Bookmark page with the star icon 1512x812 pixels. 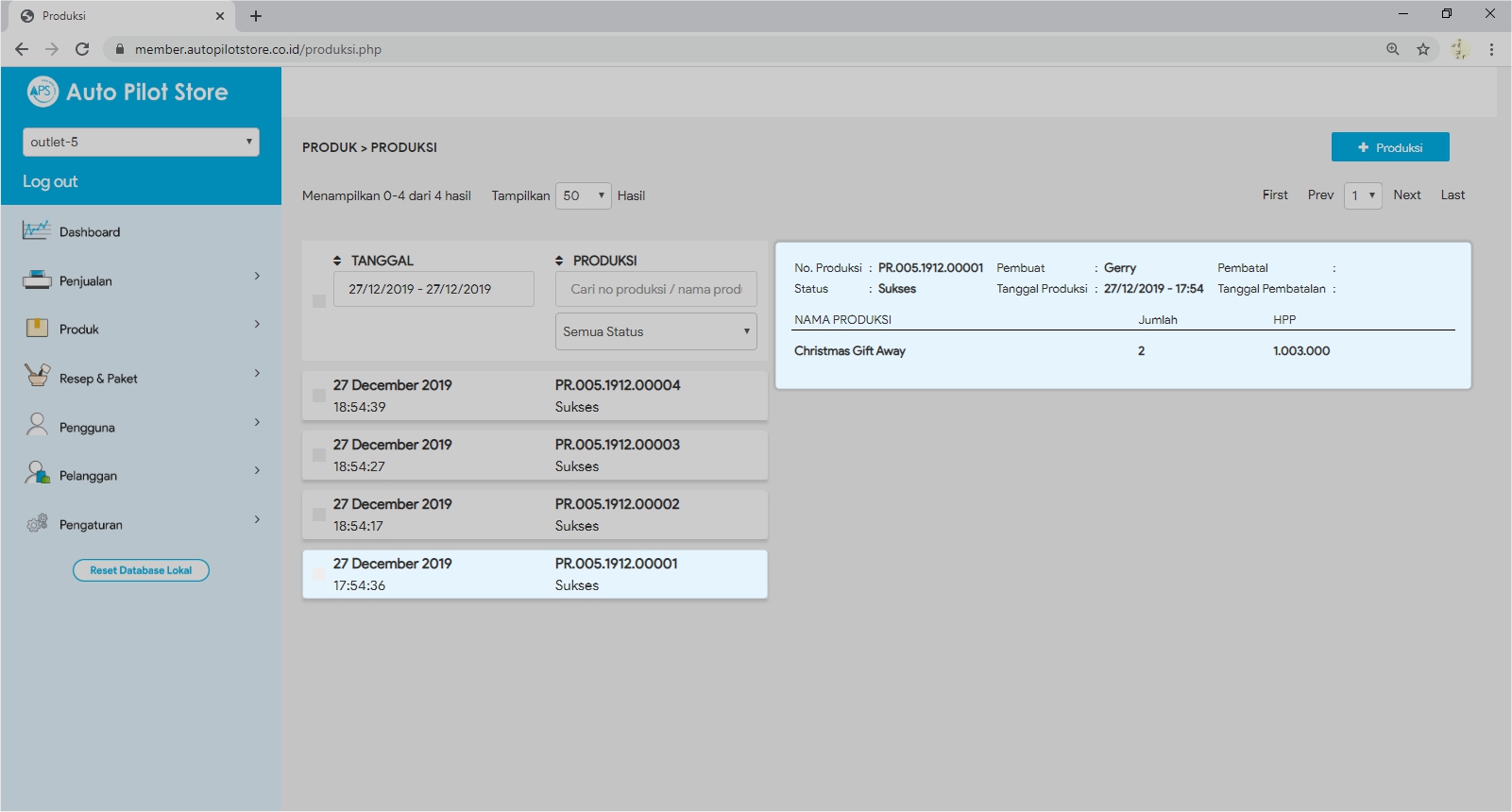click(x=1422, y=49)
